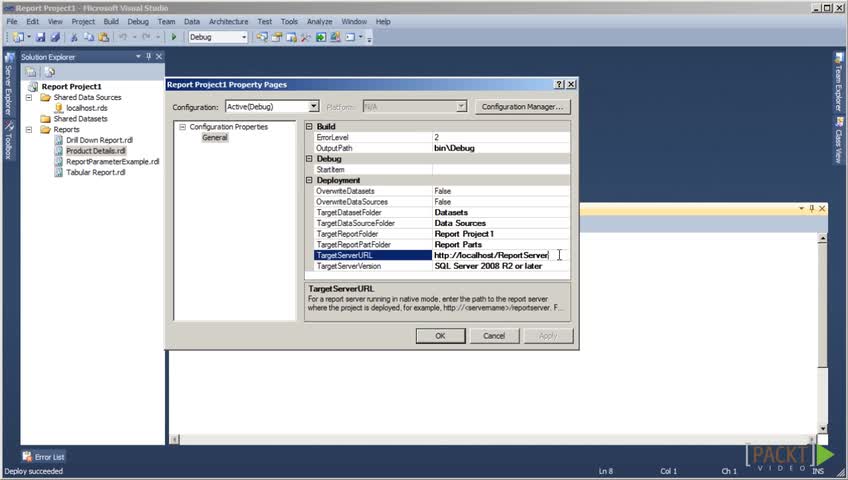Click the Properties Window toolbar icon
848x480 pixels.
pos(277,37)
